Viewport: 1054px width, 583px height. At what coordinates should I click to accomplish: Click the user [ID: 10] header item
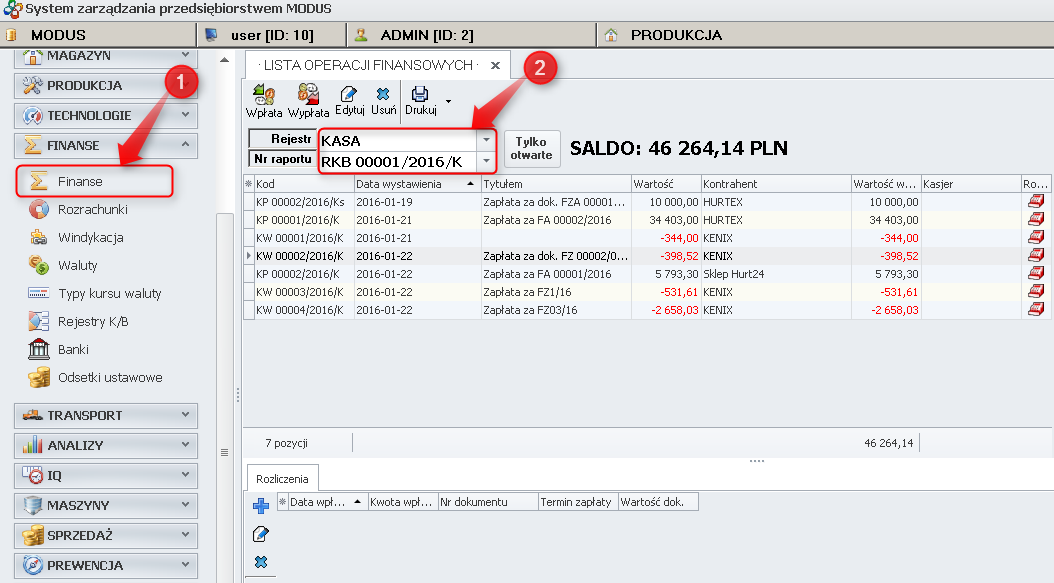point(272,35)
